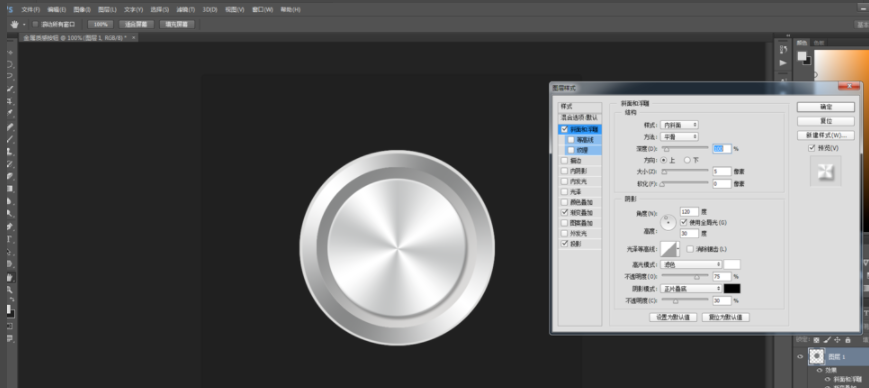Select the 下 direction radio button

point(687,160)
